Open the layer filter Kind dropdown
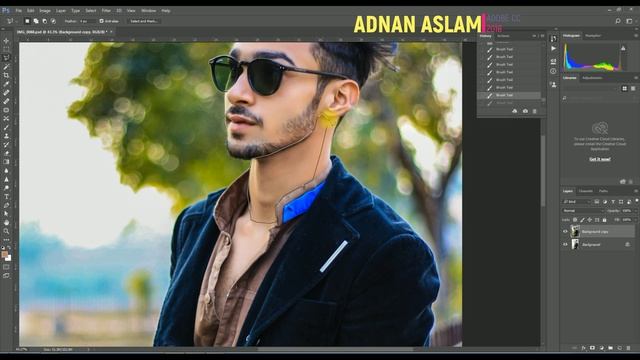 click(577, 202)
